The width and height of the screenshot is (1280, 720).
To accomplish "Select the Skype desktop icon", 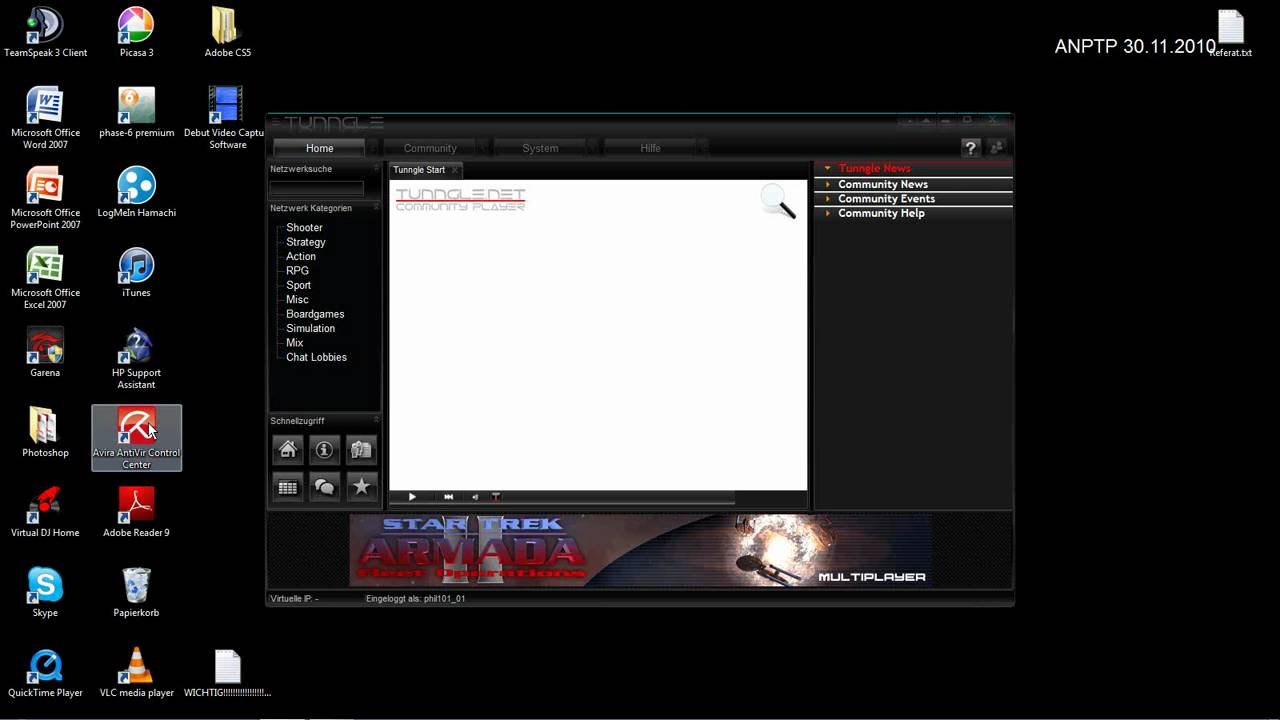I will coord(45,592).
